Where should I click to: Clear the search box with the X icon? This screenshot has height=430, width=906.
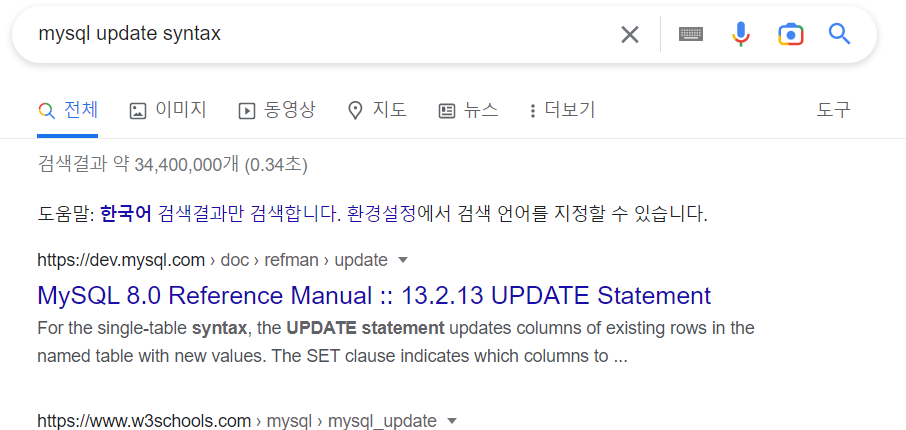click(629, 35)
